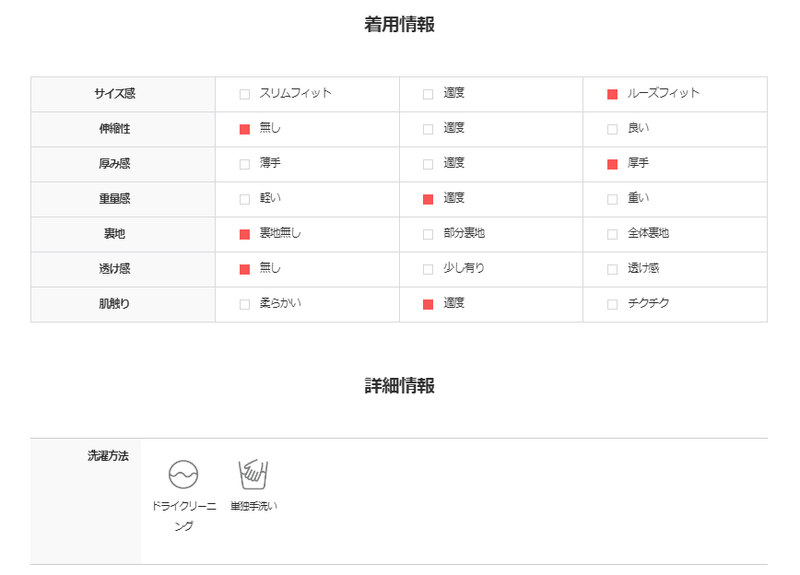Click the チクチク label text
Screen dimensions: 800x575
click(648, 304)
